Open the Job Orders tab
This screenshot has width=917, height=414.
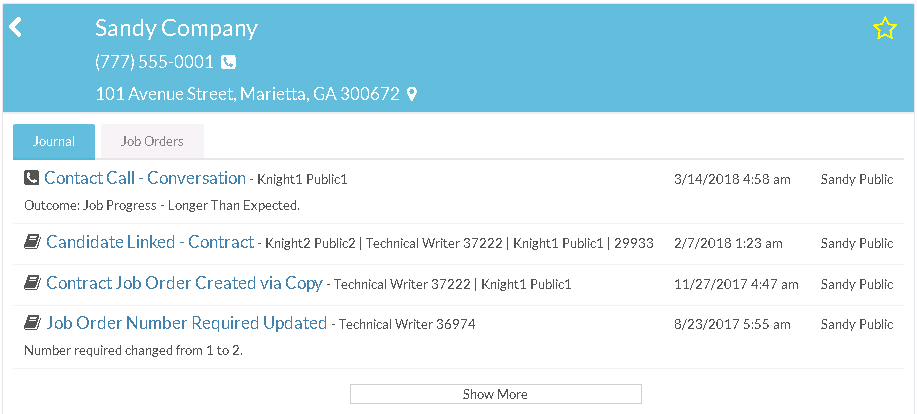(152, 141)
